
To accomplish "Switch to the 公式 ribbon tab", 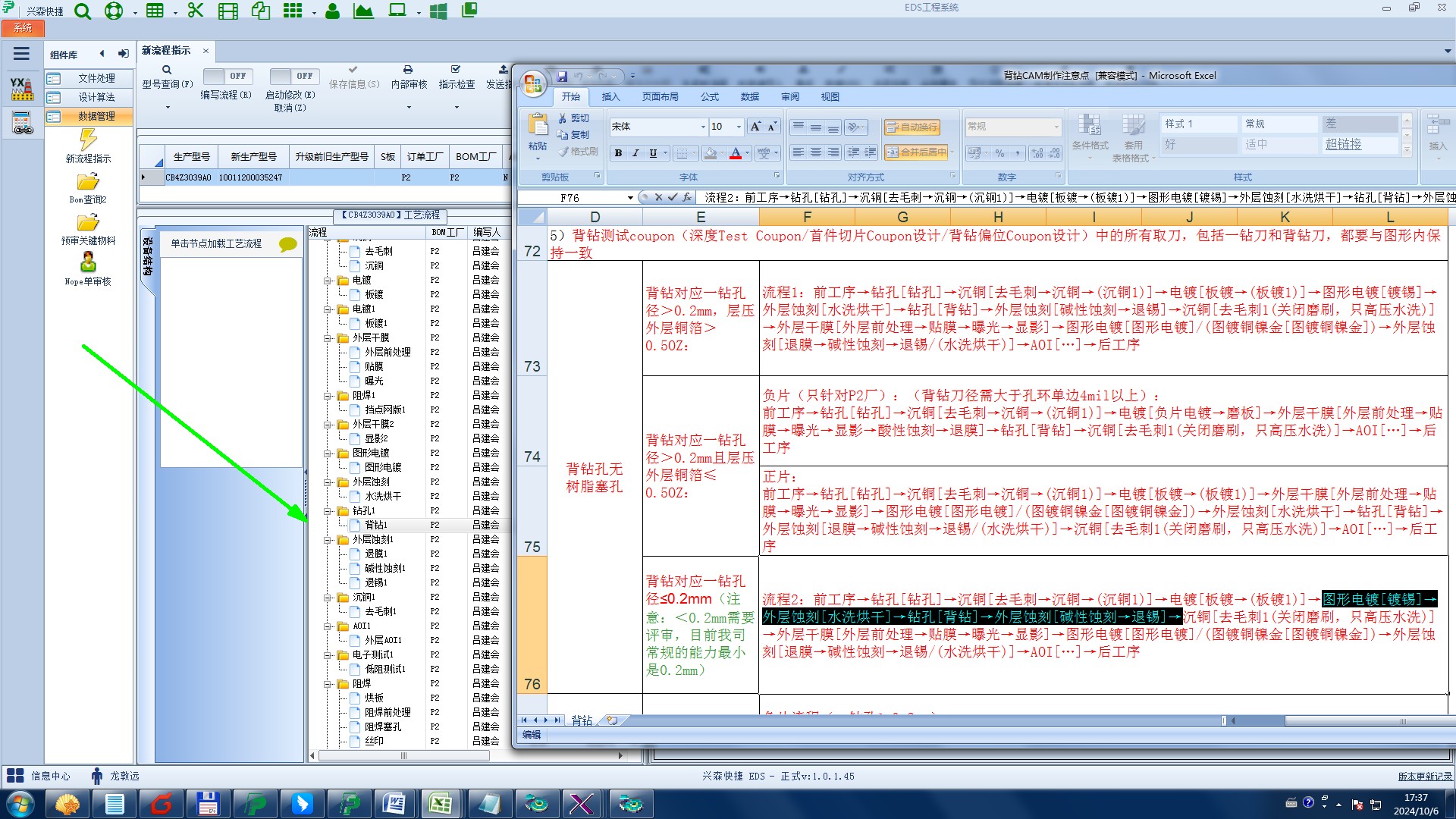I will click(709, 97).
